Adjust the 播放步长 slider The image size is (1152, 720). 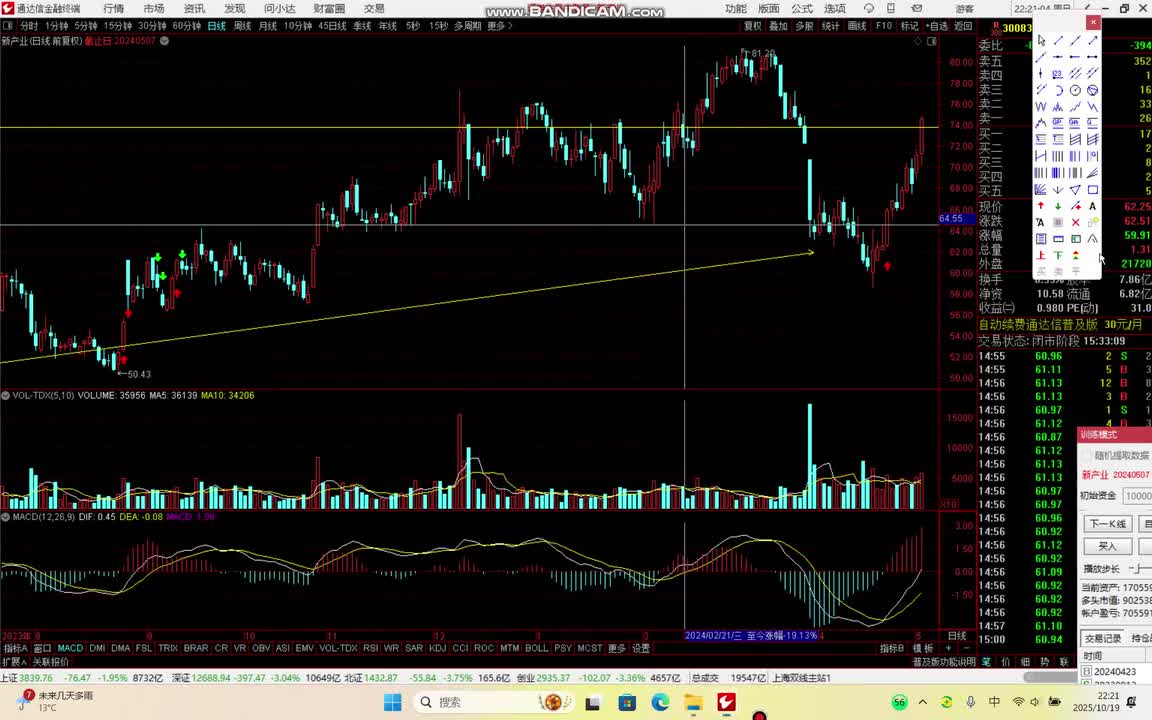point(1140,569)
